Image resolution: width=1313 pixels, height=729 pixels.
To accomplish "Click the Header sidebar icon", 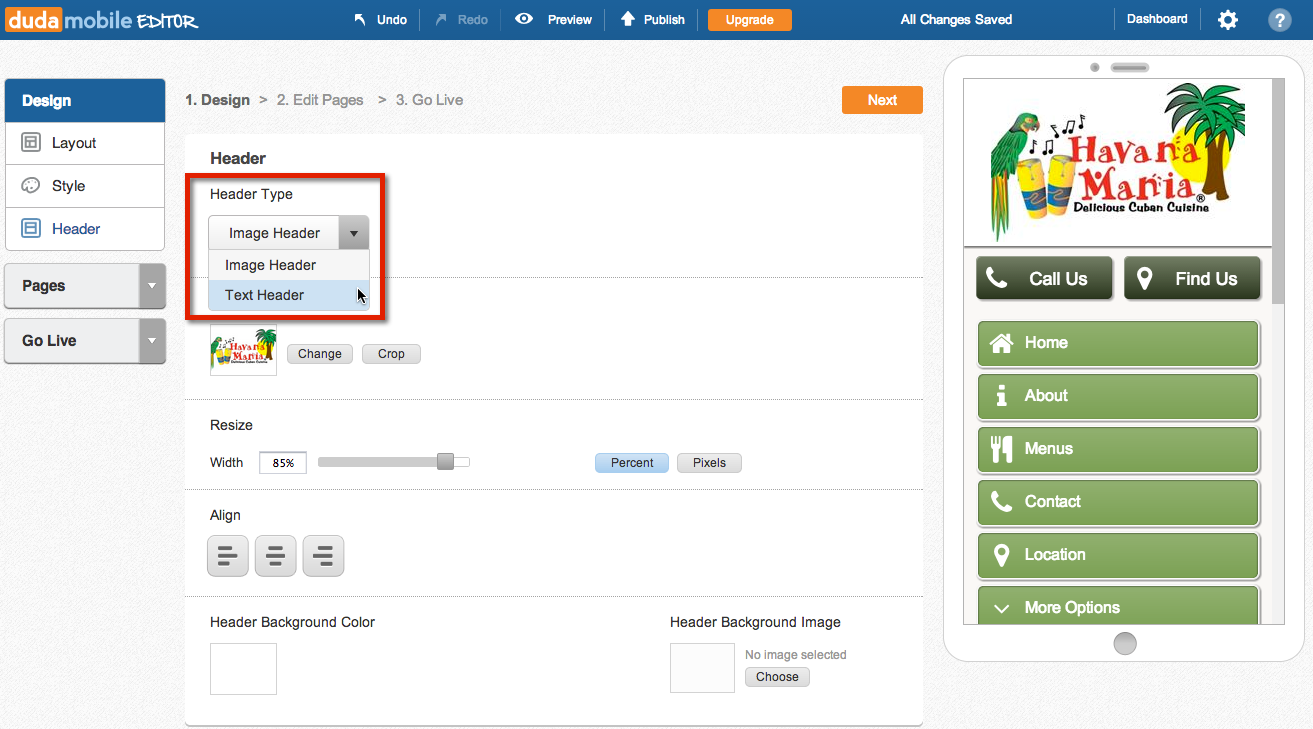I will click(x=31, y=229).
